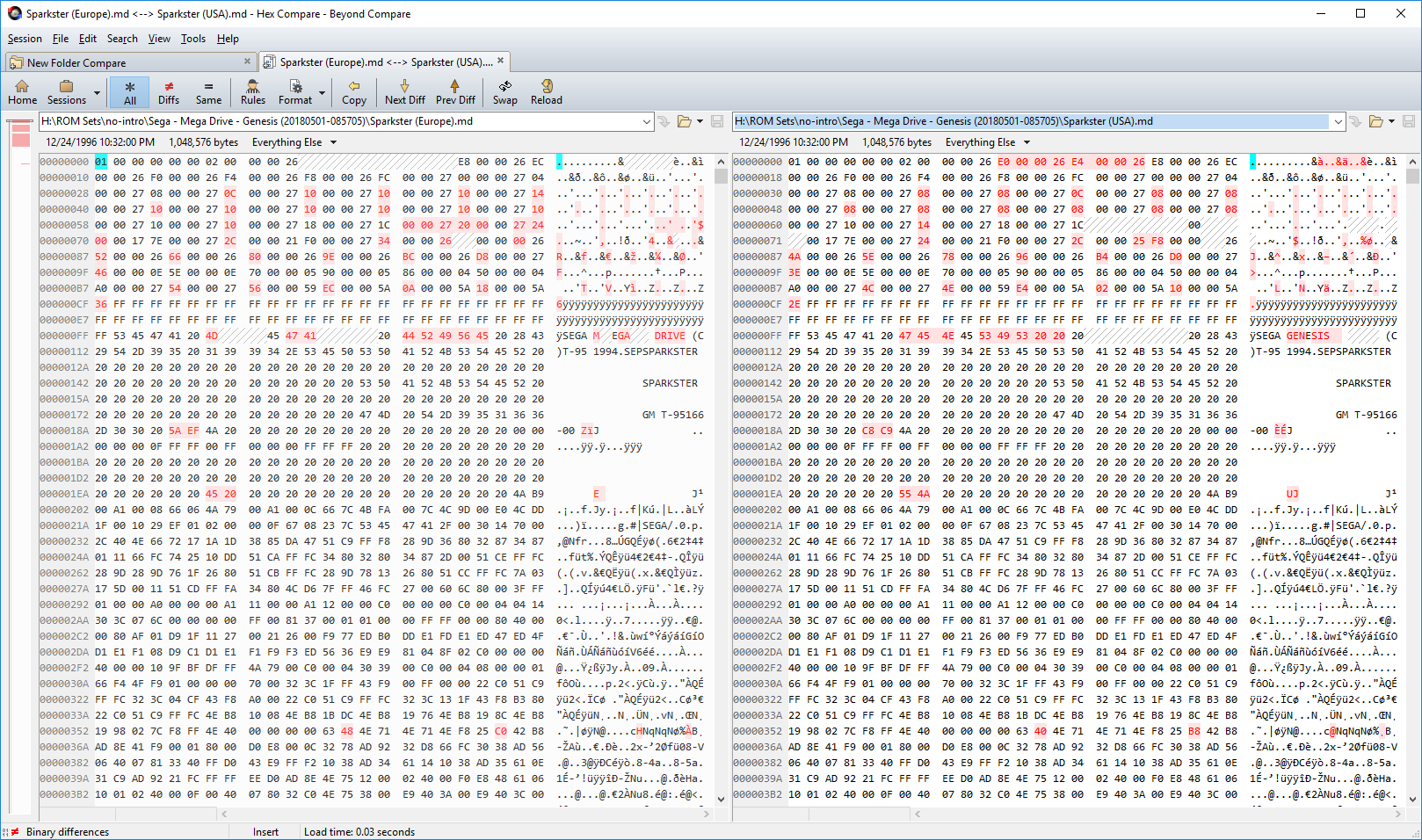Screen dimensions: 1422x840
Task: Click the Beyond Compare app icon
Action: point(14,13)
